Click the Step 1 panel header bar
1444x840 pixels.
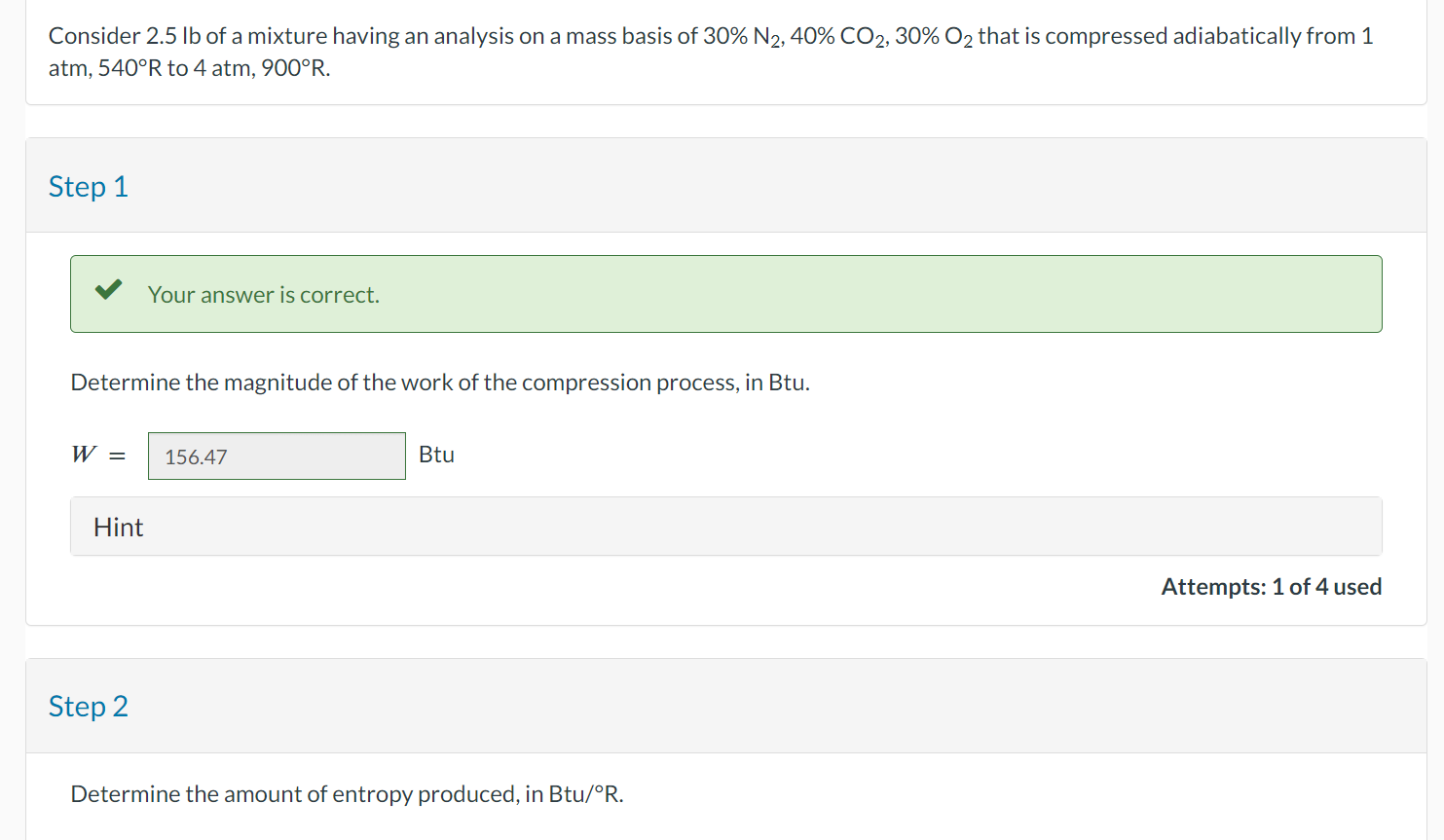click(x=721, y=186)
